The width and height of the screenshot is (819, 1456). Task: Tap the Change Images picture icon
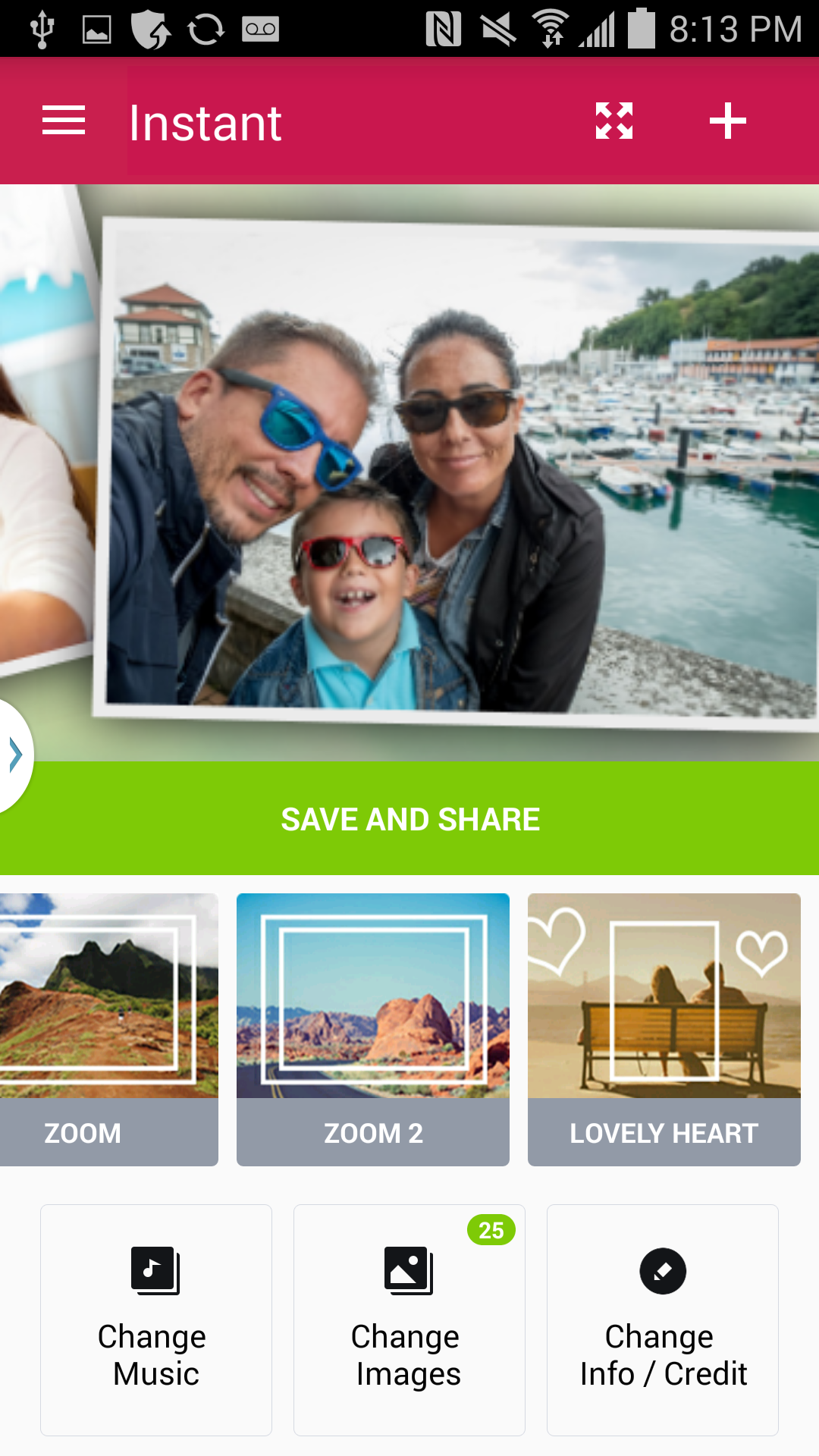[x=409, y=1271]
